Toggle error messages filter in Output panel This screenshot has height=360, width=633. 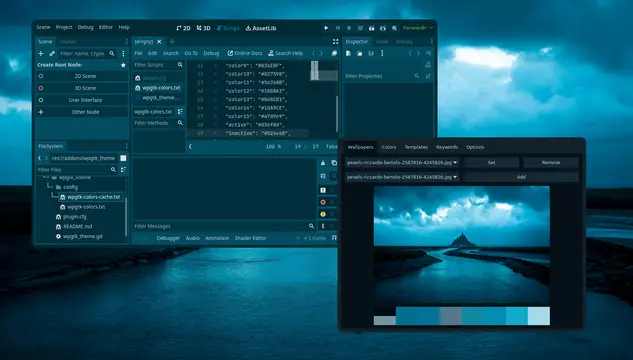(323, 202)
